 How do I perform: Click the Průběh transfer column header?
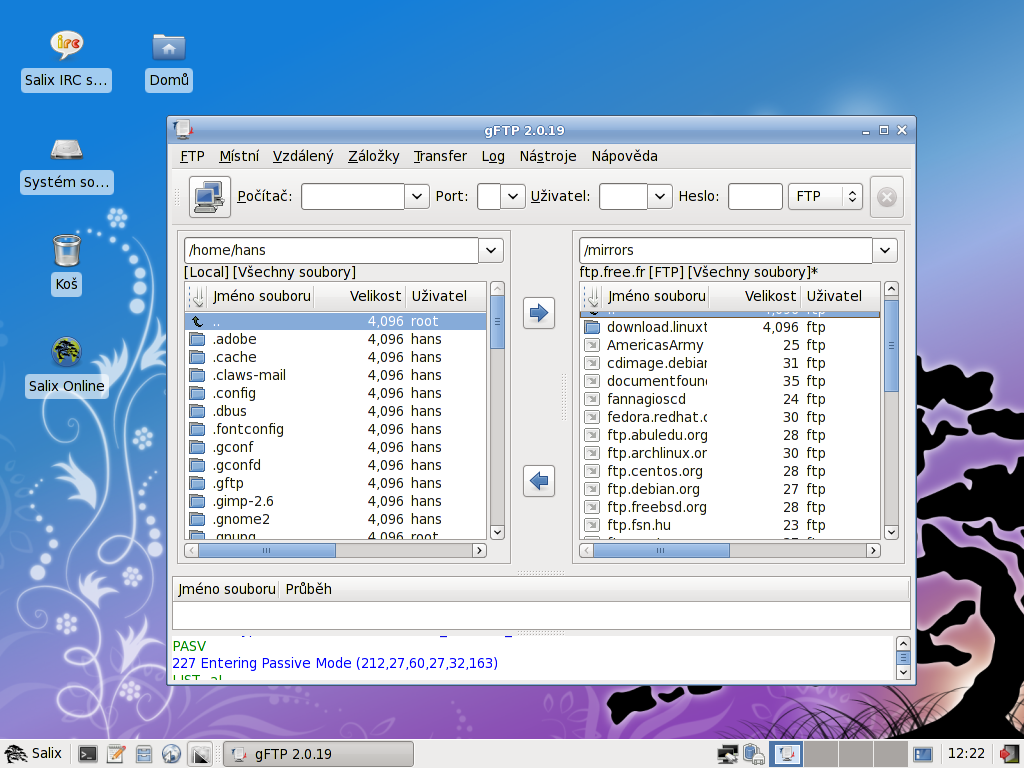(x=309, y=589)
